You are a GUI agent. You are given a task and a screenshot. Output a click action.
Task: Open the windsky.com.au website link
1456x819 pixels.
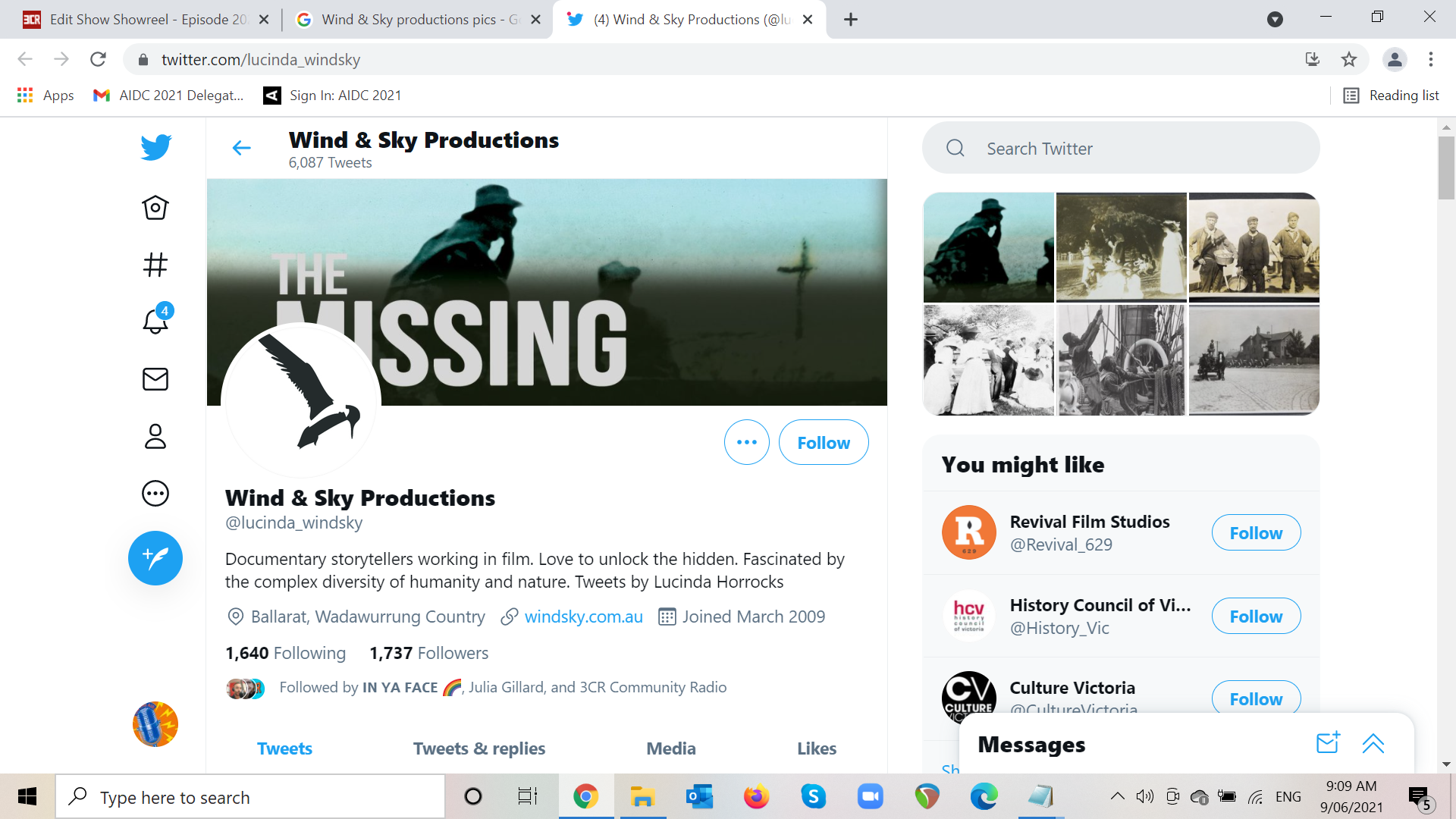pyautogui.click(x=583, y=617)
